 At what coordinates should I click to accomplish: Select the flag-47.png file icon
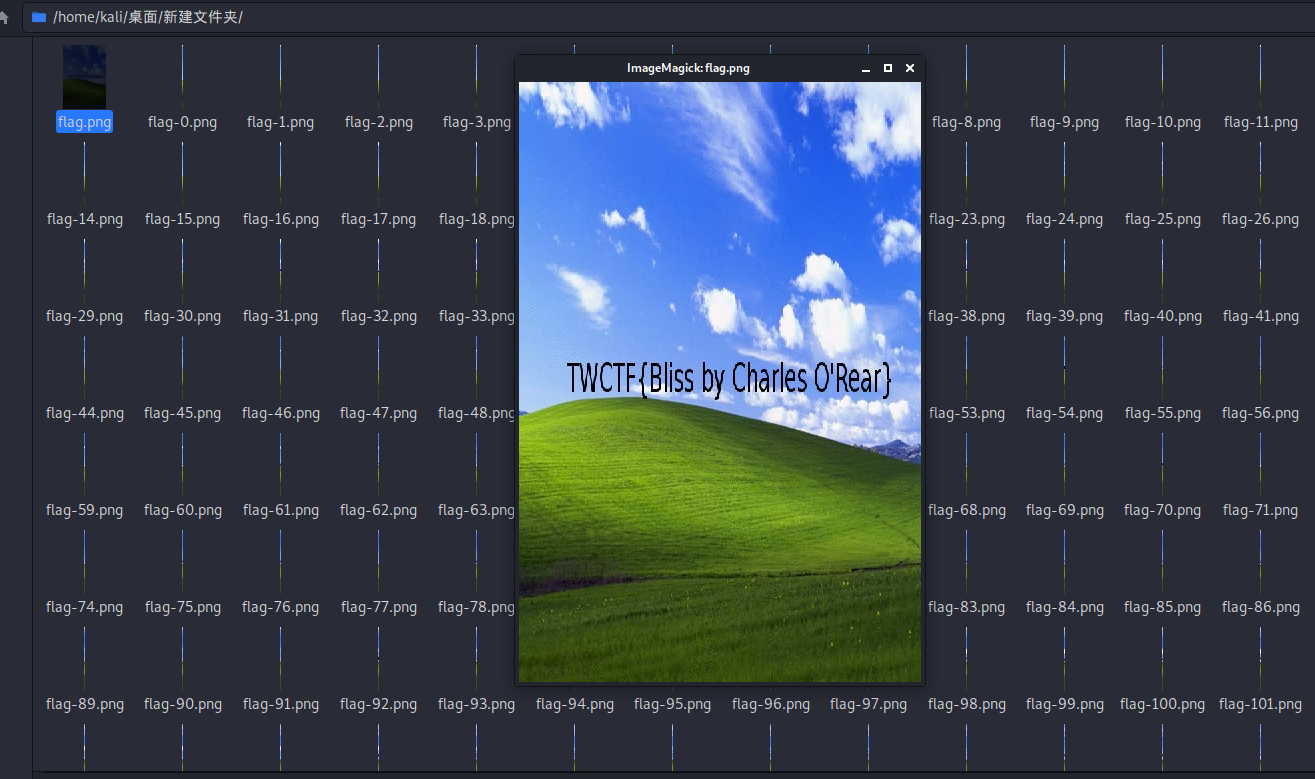[x=378, y=368]
